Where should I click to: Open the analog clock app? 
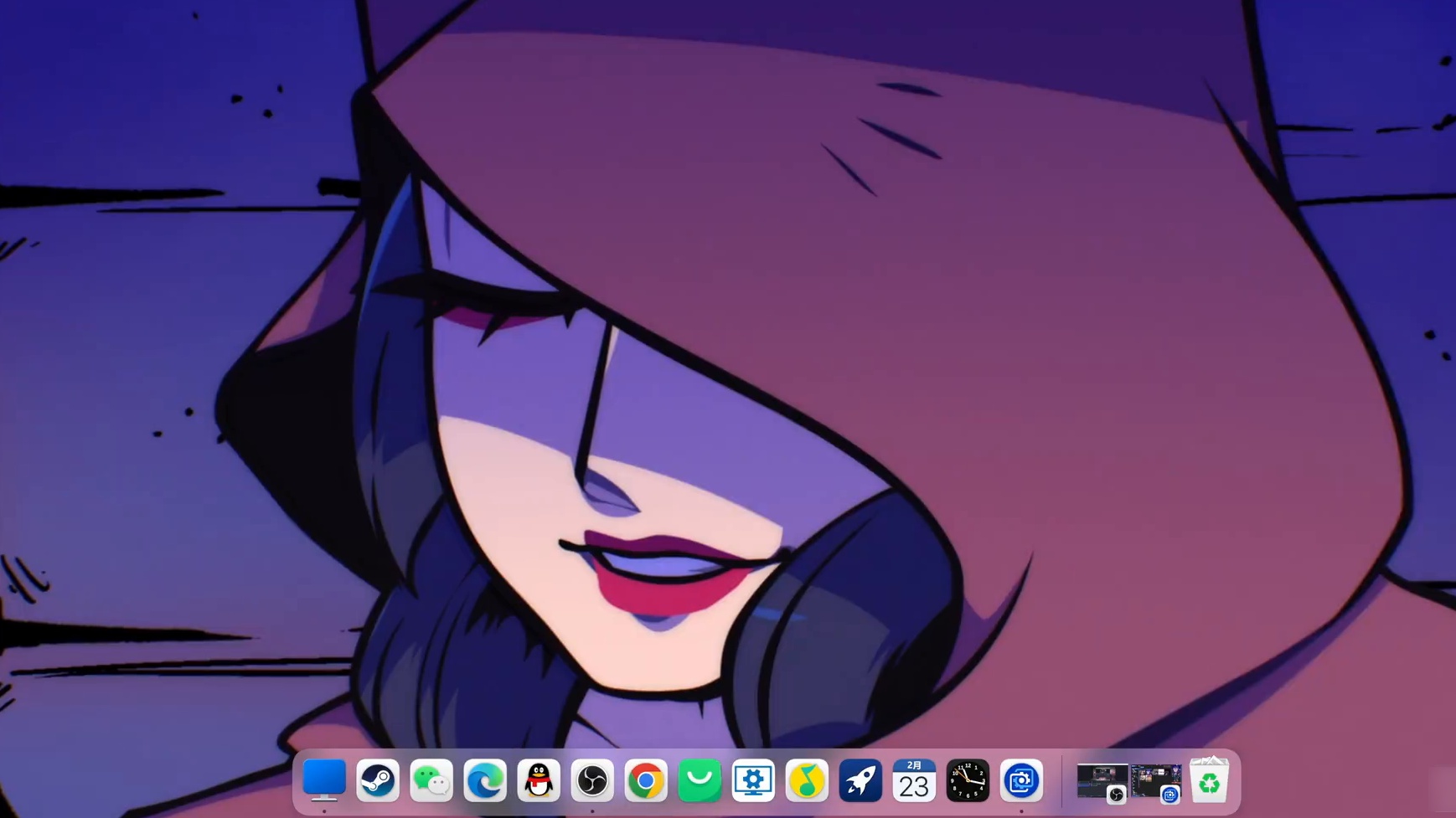(x=968, y=781)
